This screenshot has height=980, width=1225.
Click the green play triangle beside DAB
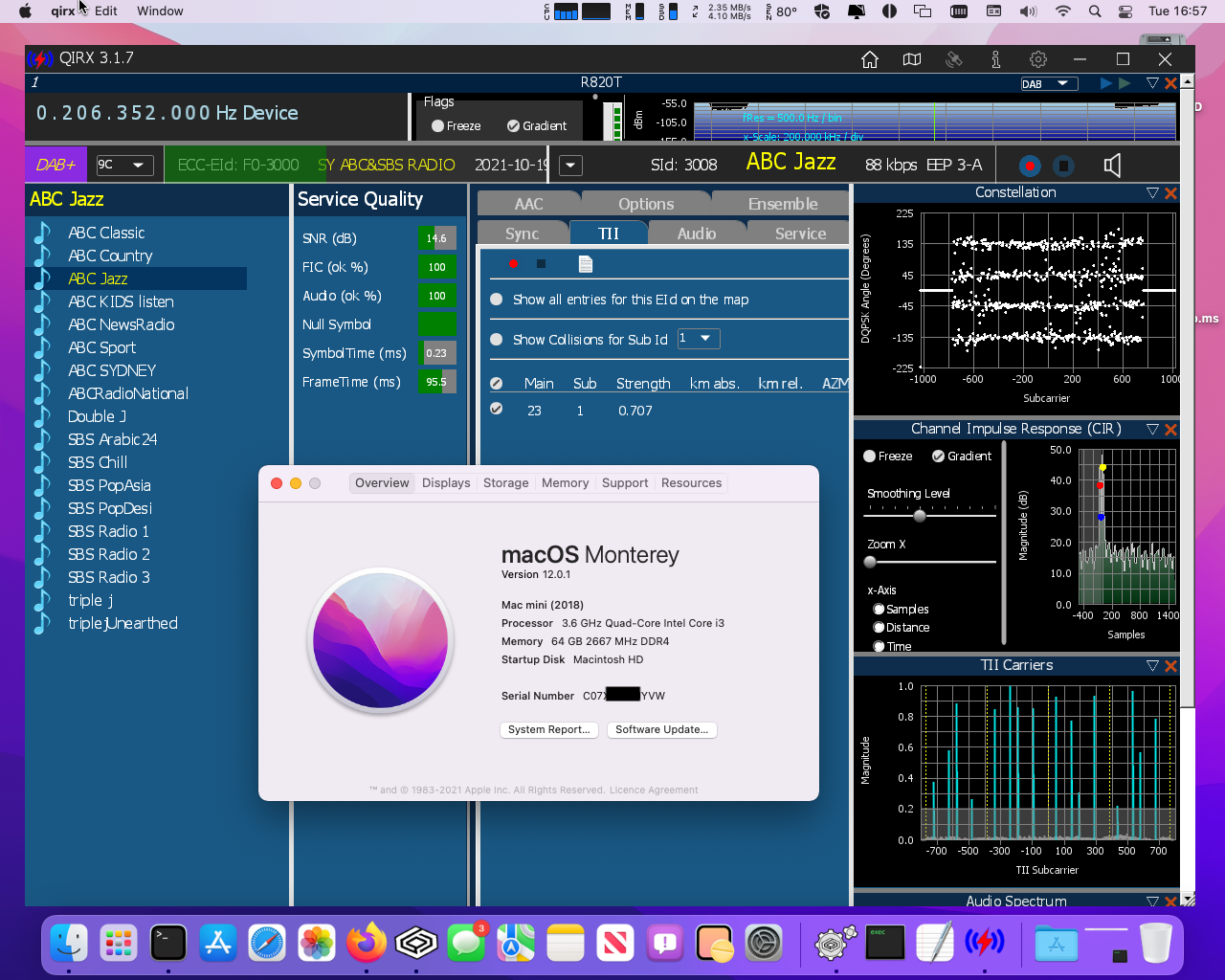pyautogui.click(x=1125, y=83)
